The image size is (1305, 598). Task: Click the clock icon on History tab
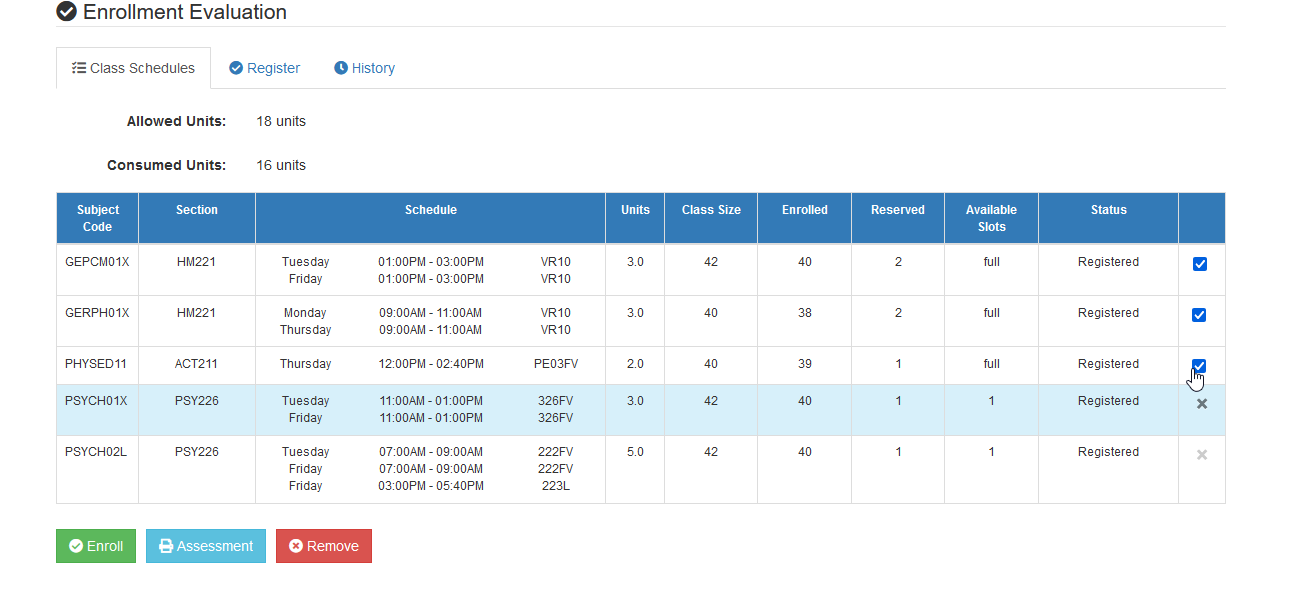[x=341, y=68]
